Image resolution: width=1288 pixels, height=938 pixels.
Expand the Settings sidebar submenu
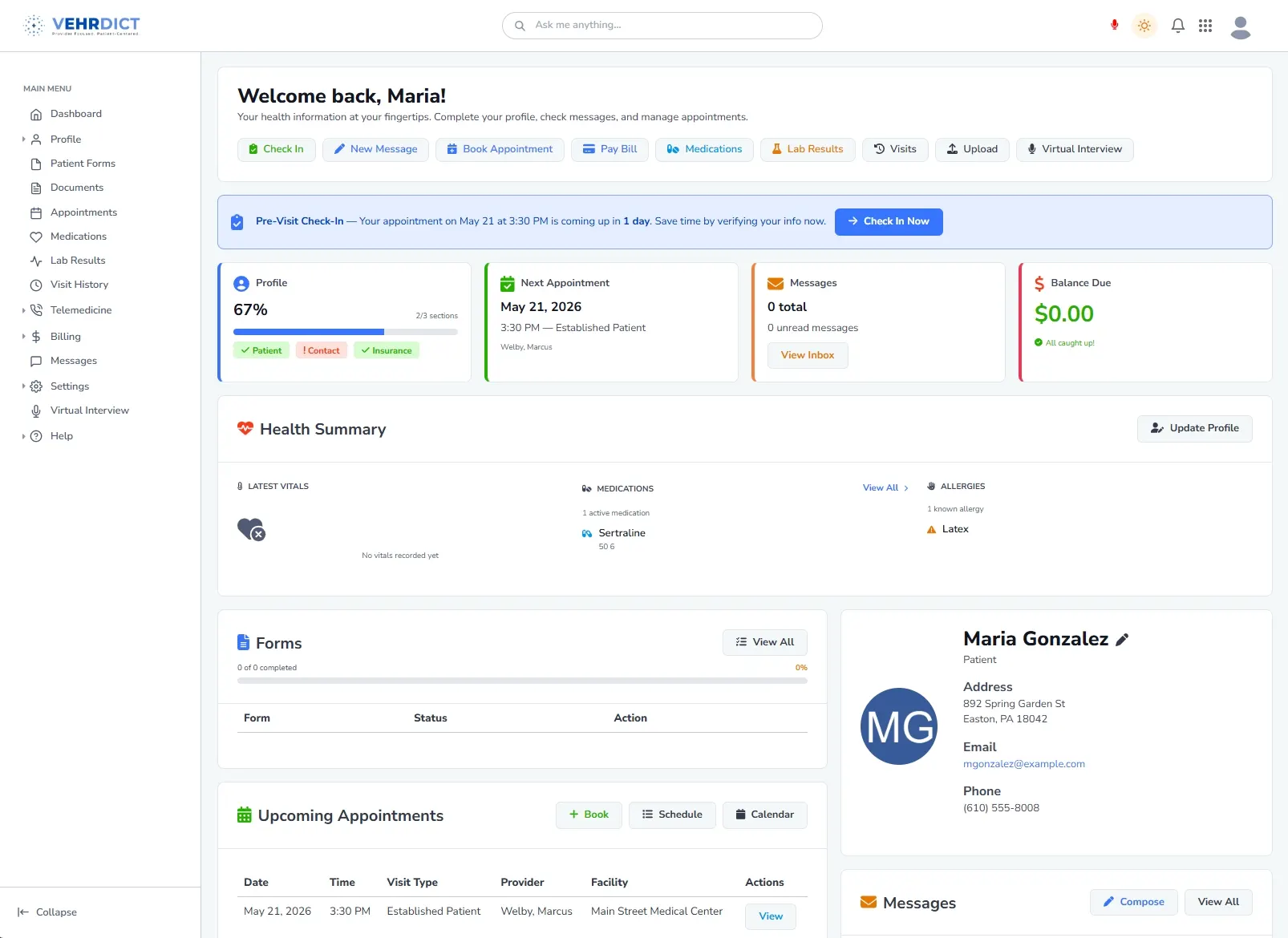coord(24,386)
